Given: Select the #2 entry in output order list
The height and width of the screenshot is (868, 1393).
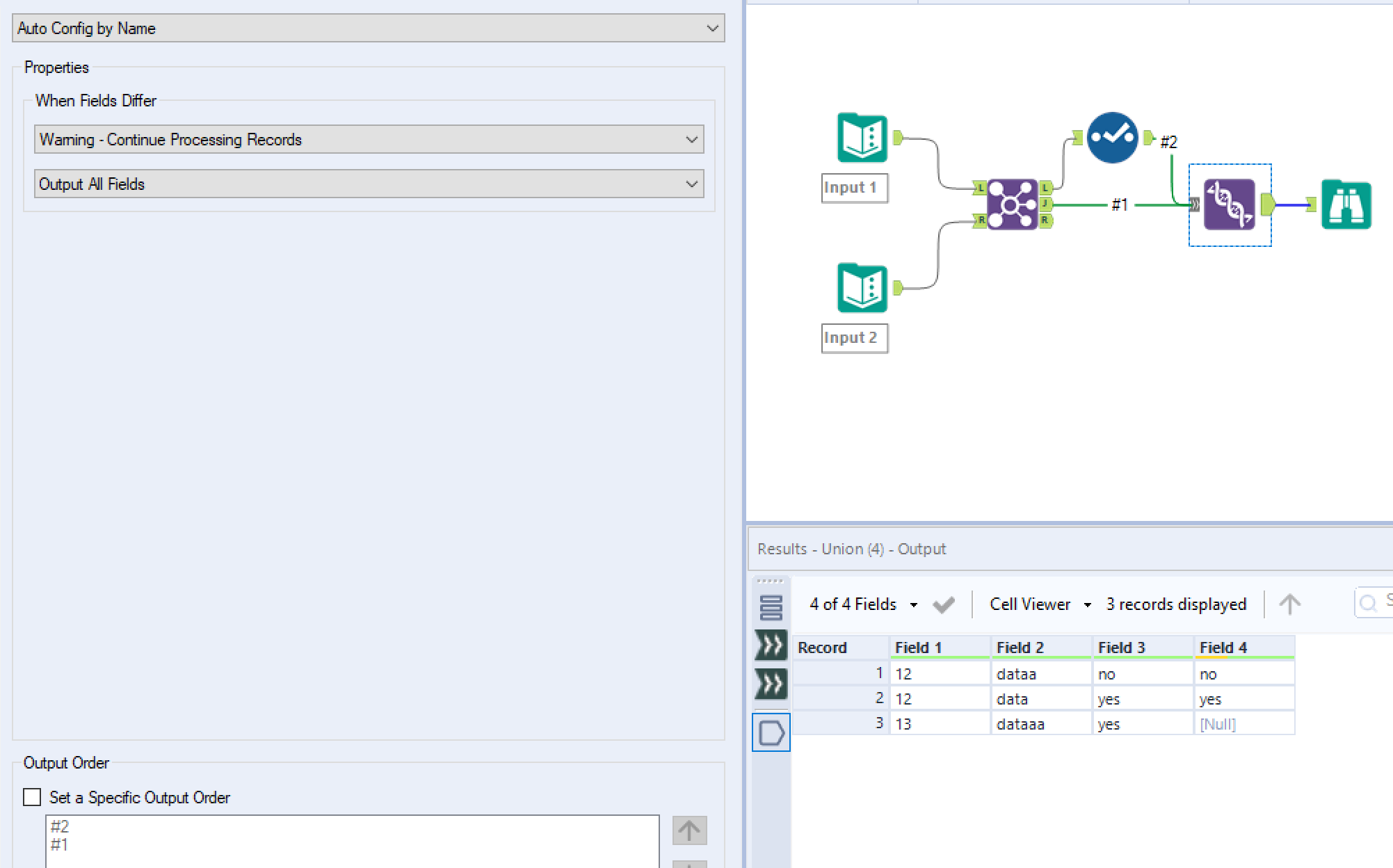Looking at the screenshot, I should [60, 826].
